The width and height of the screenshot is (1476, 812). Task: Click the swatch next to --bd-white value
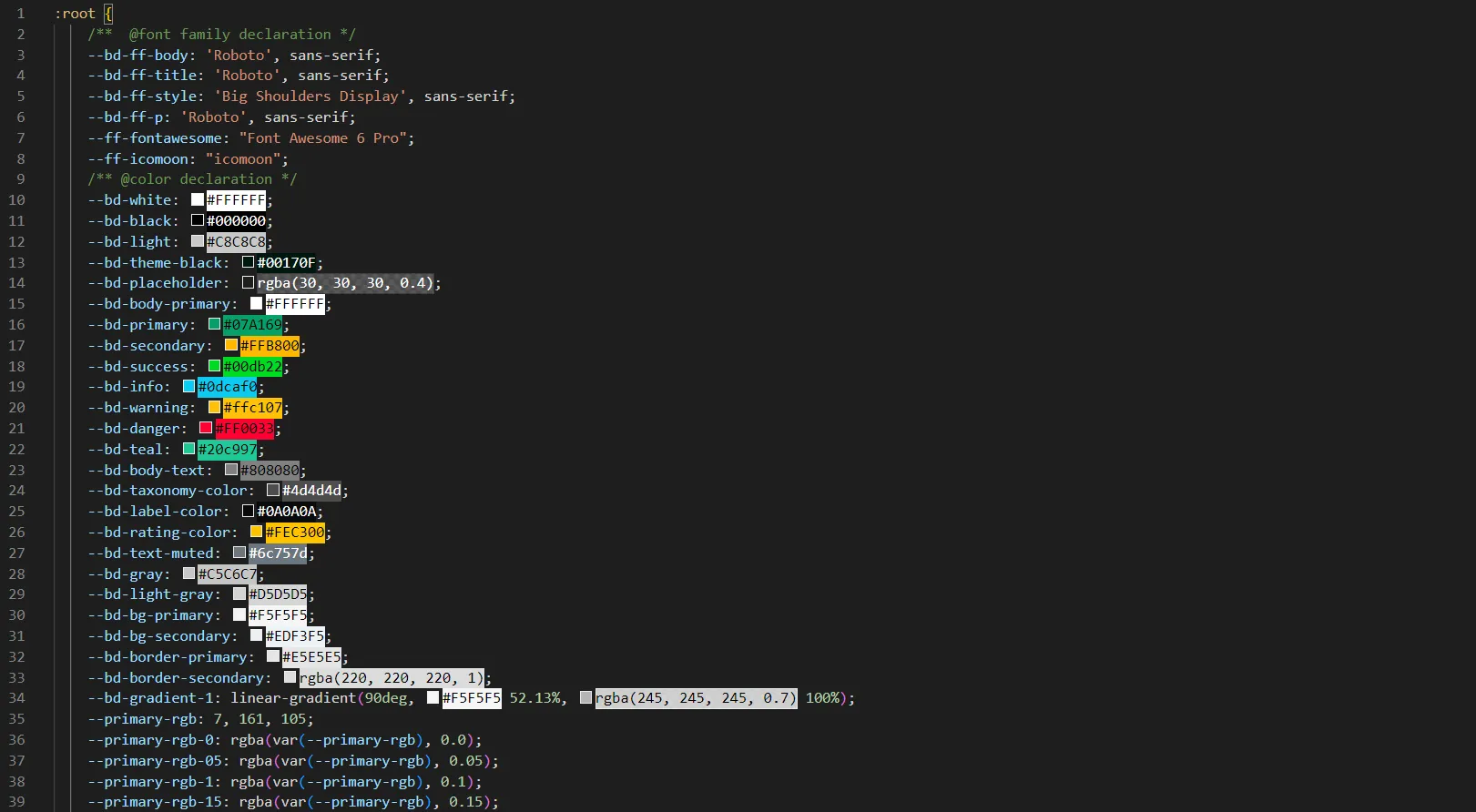click(198, 199)
